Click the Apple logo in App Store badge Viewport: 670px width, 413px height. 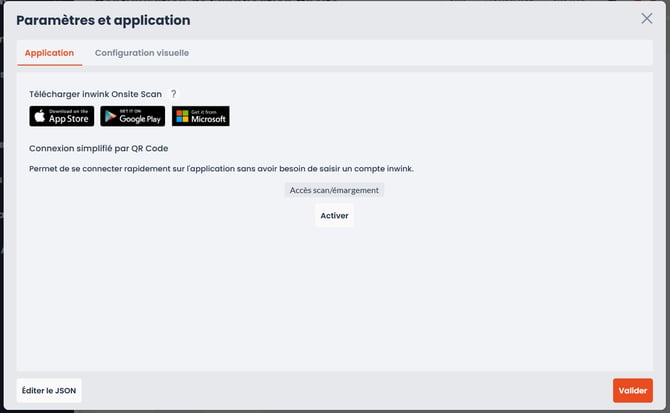(x=40, y=116)
